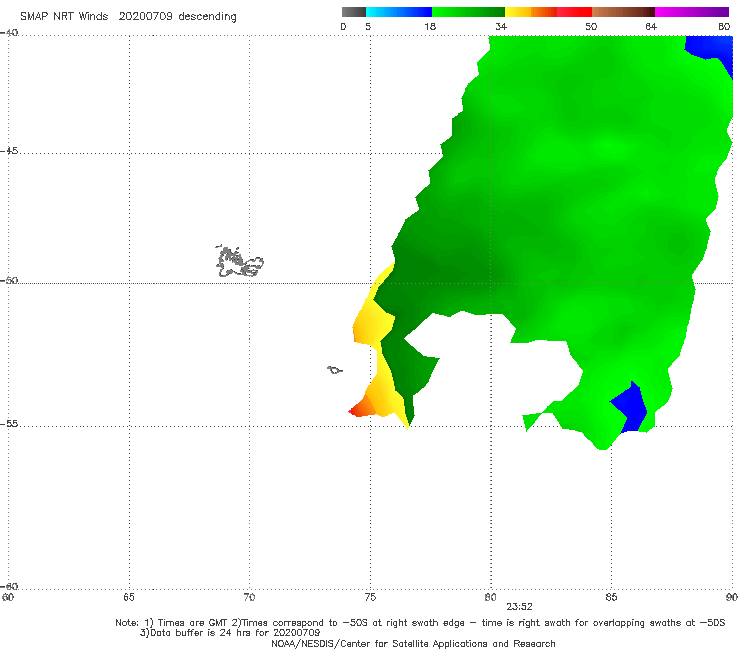Click the swath time label '23:52'
Image resolution: width=740 pixels, height=650 pixels.
(519, 607)
